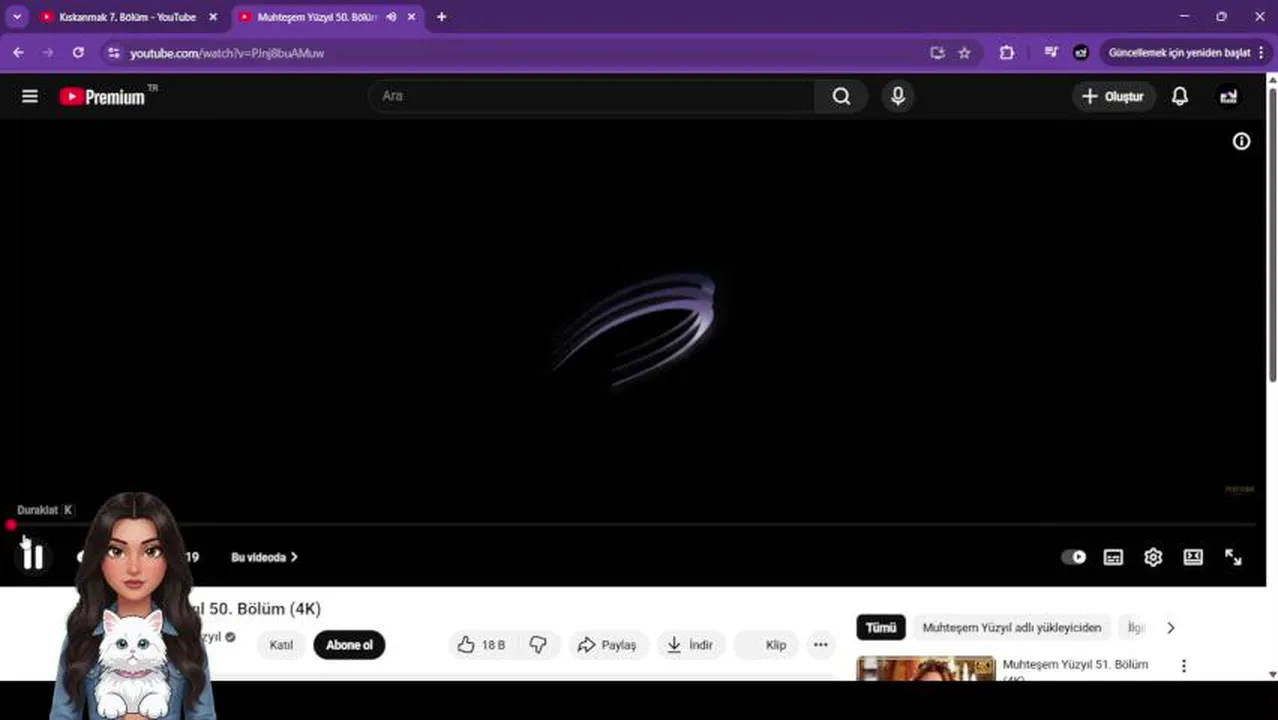This screenshot has height=720, width=1278.
Task: Join the channel with Katıl
Action: click(281, 645)
